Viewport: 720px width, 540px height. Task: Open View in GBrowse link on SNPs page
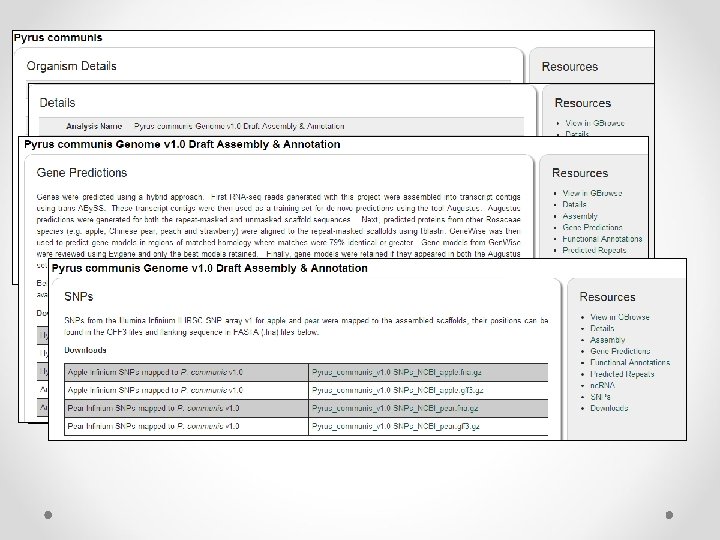click(x=619, y=317)
